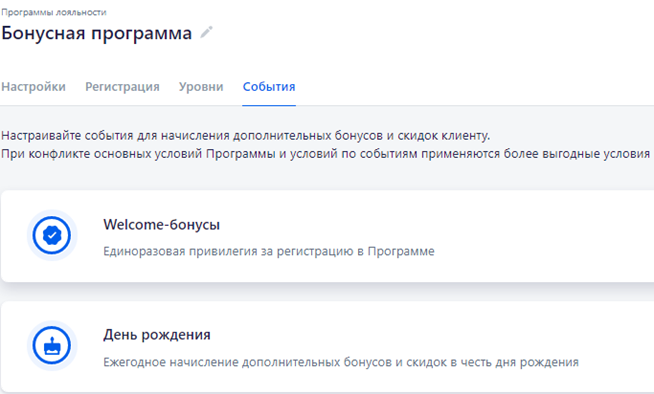Open the День рождения event title

point(157,335)
